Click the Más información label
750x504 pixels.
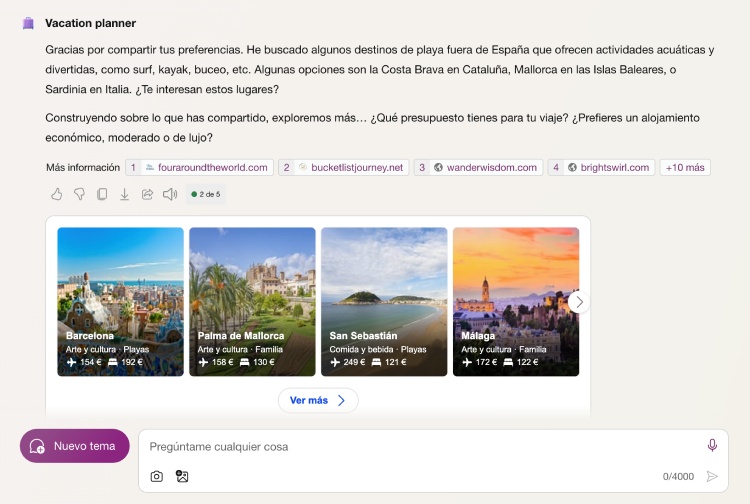[83, 167]
